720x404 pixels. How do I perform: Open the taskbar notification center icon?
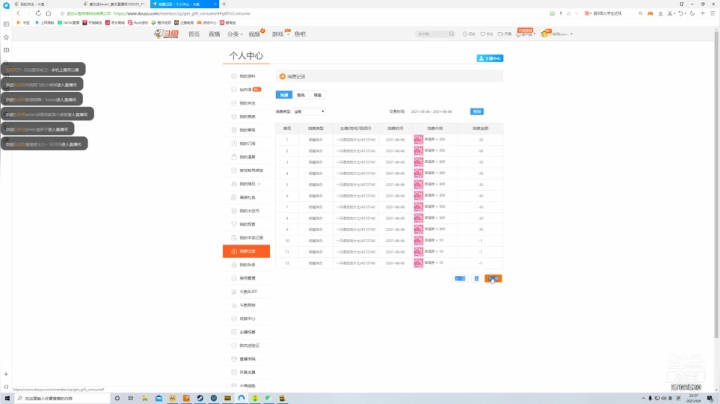tap(710, 398)
